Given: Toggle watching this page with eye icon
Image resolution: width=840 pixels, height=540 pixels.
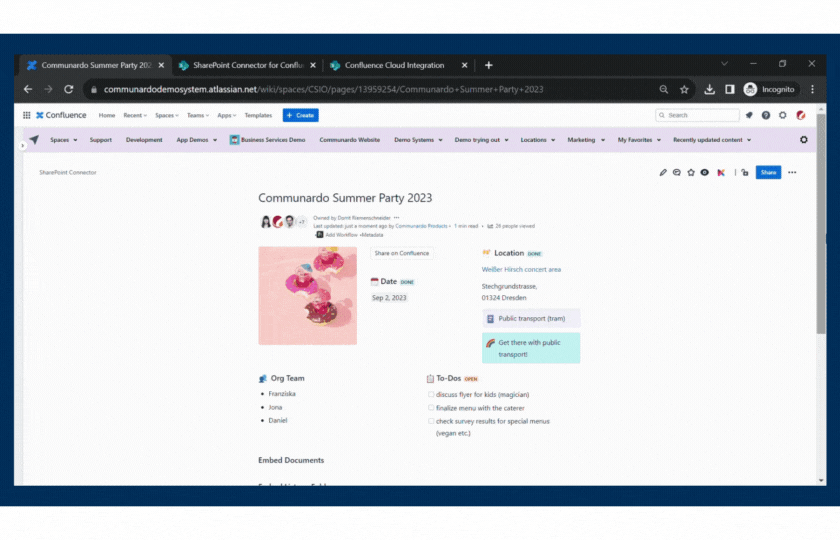Looking at the screenshot, I should [x=704, y=172].
